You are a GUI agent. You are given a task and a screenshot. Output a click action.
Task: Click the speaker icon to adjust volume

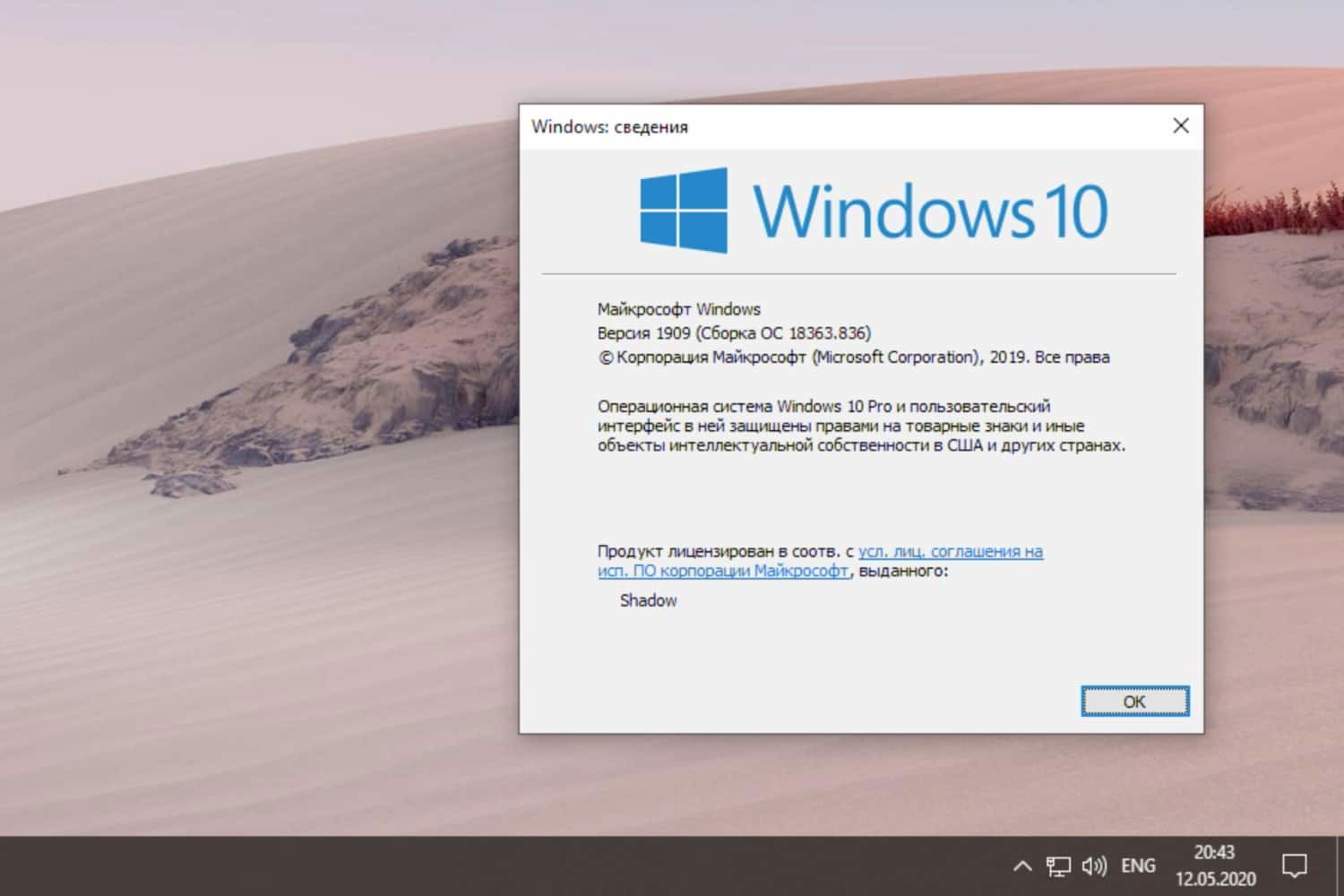pyautogui.click(x=1094, y=865)
